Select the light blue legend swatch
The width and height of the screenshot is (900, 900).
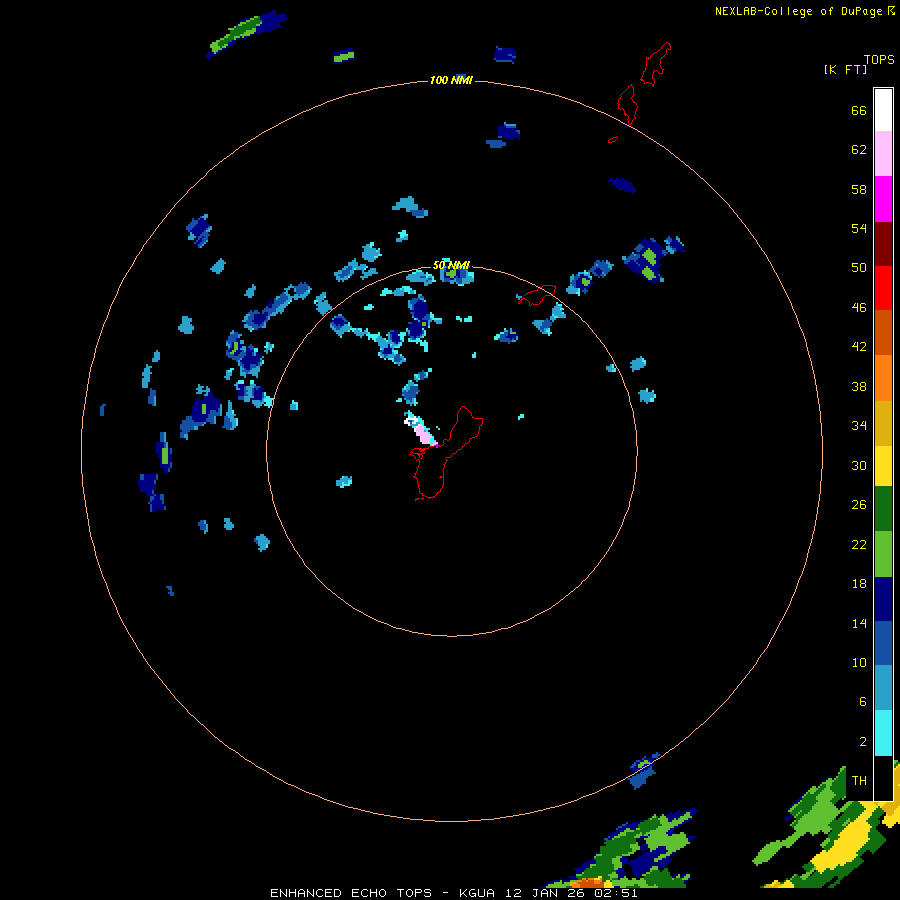883,688
